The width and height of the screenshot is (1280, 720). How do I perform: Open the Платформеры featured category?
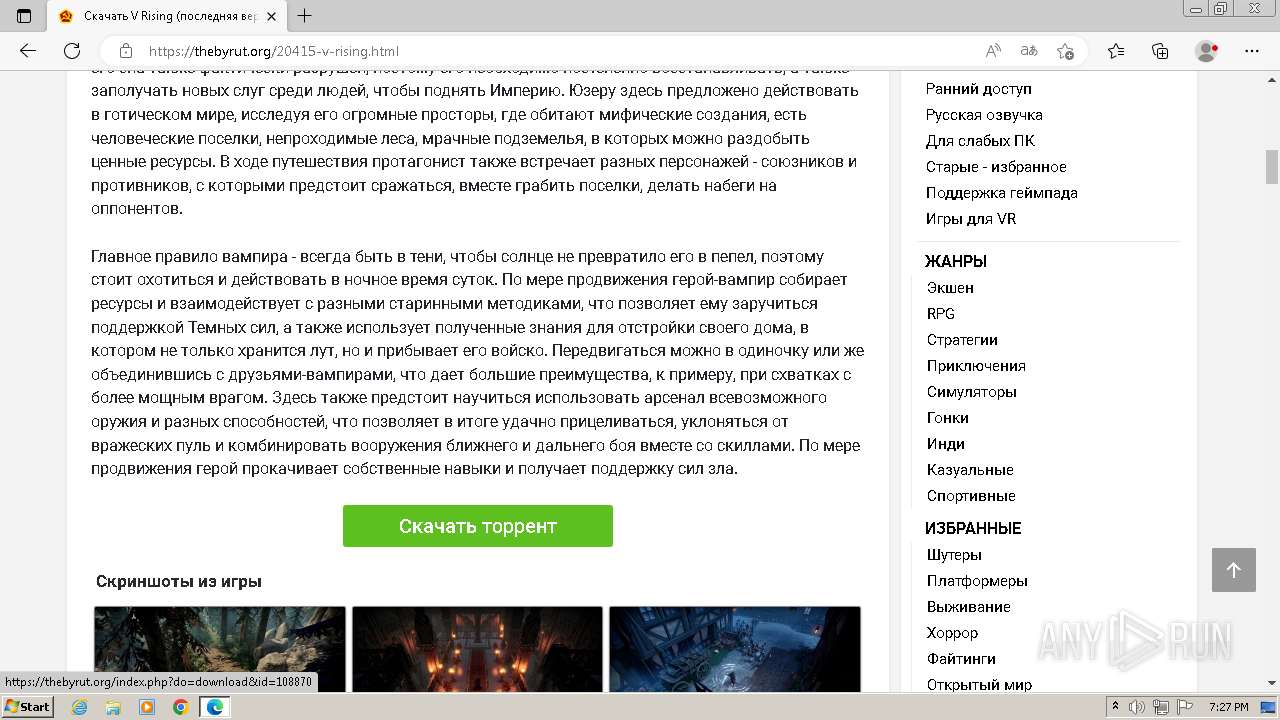977,581
